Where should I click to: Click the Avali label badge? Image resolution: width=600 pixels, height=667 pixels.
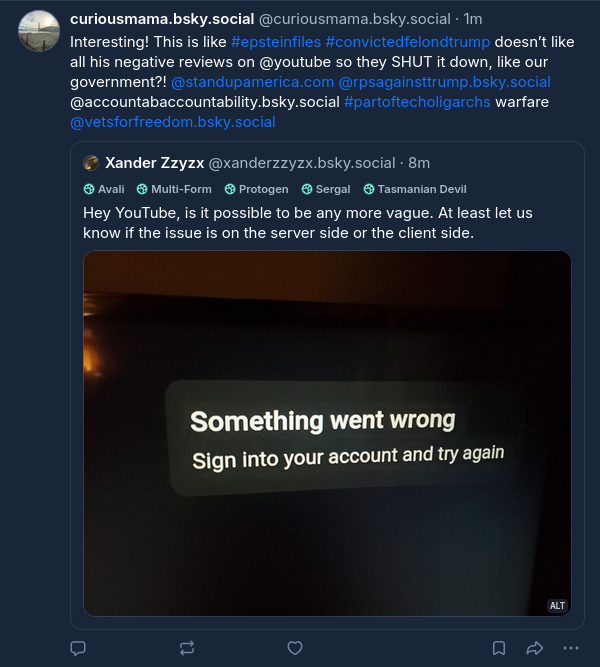(x=104, y=189)
